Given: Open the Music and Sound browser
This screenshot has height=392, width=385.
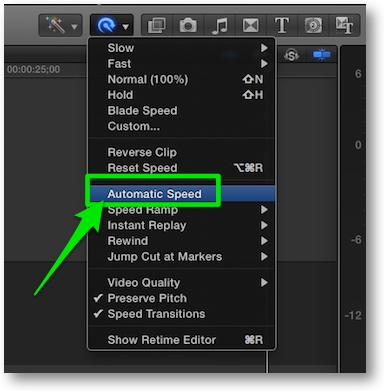Looking at the screenshot, I should 220,25.
